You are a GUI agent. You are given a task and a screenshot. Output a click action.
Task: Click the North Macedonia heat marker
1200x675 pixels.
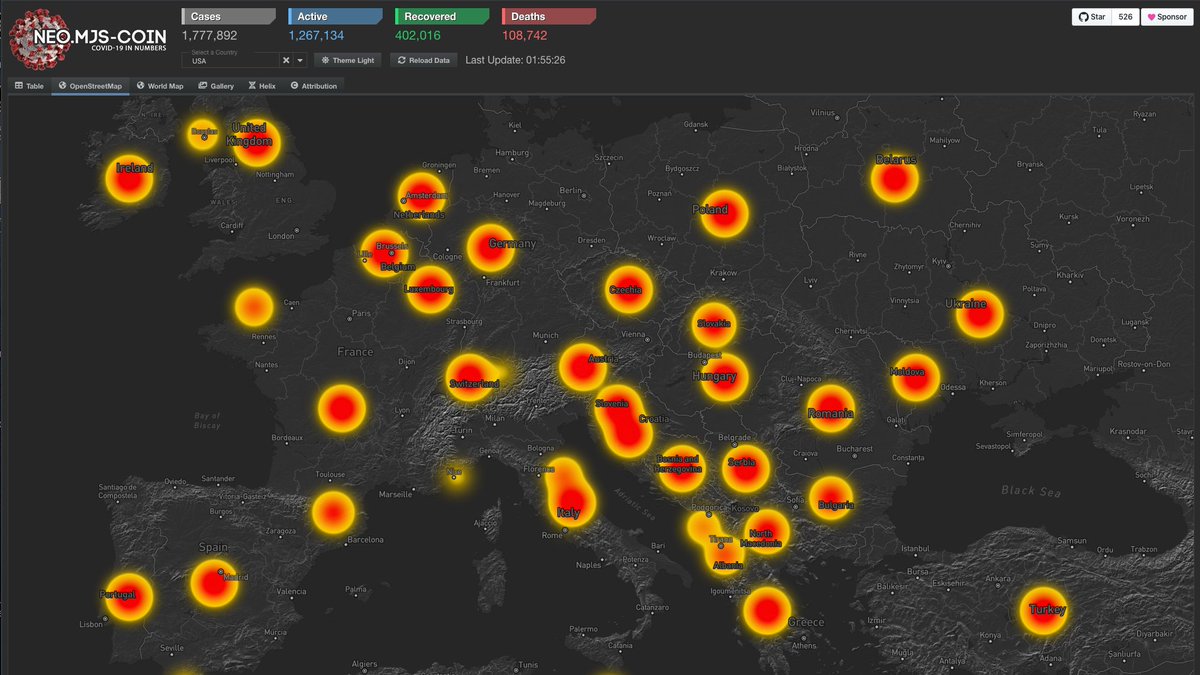[767, 530]
